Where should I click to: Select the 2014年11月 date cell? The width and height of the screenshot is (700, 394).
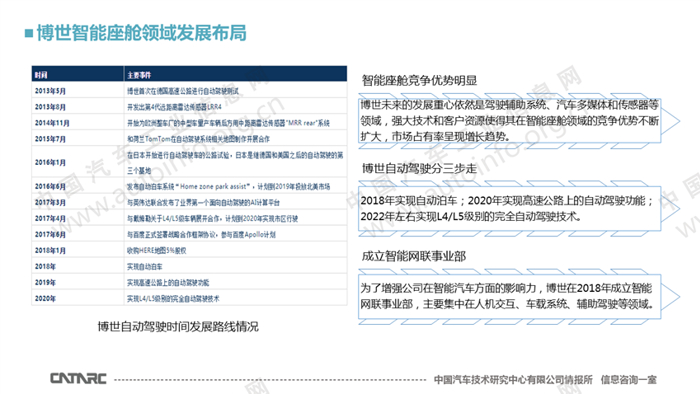(78, 123)
